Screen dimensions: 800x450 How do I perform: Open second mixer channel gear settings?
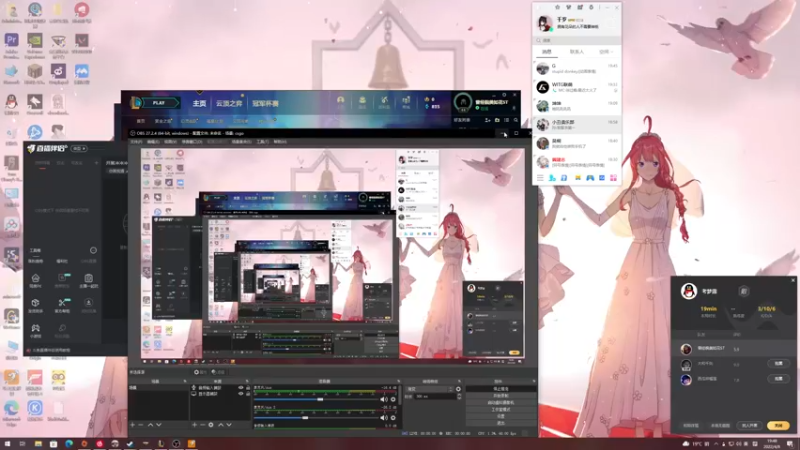393,418
